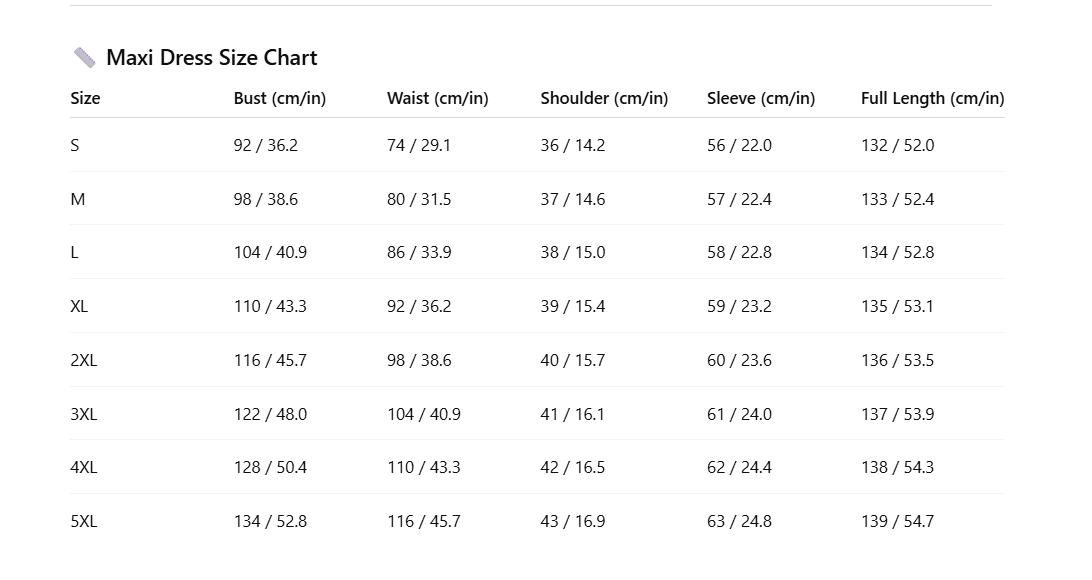The image size is (1092, 580).
Task: Select the size M row label
Action: pyautogui.click(x=78, y=199)
